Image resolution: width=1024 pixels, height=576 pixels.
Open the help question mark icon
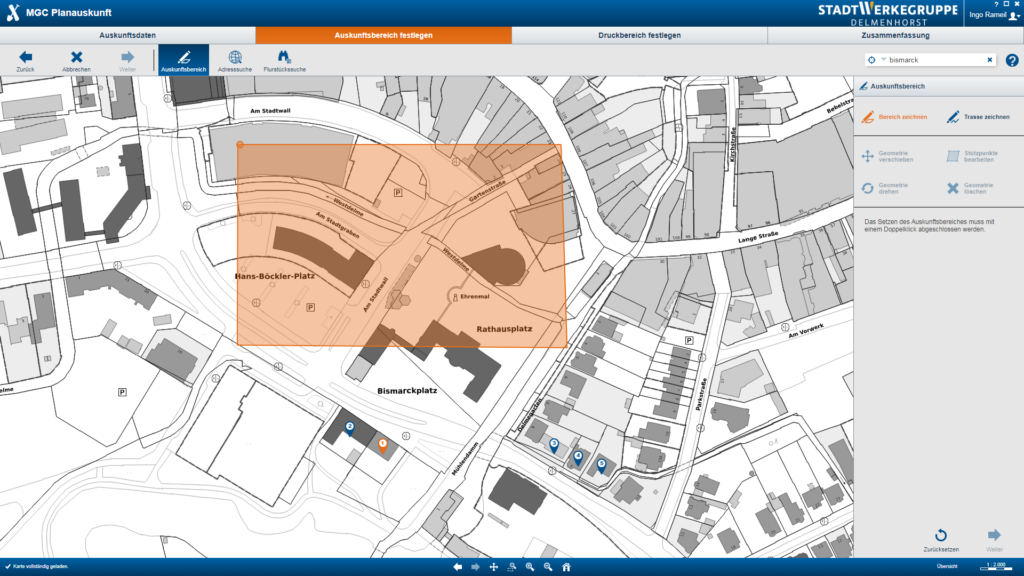tap(1012, 60)
